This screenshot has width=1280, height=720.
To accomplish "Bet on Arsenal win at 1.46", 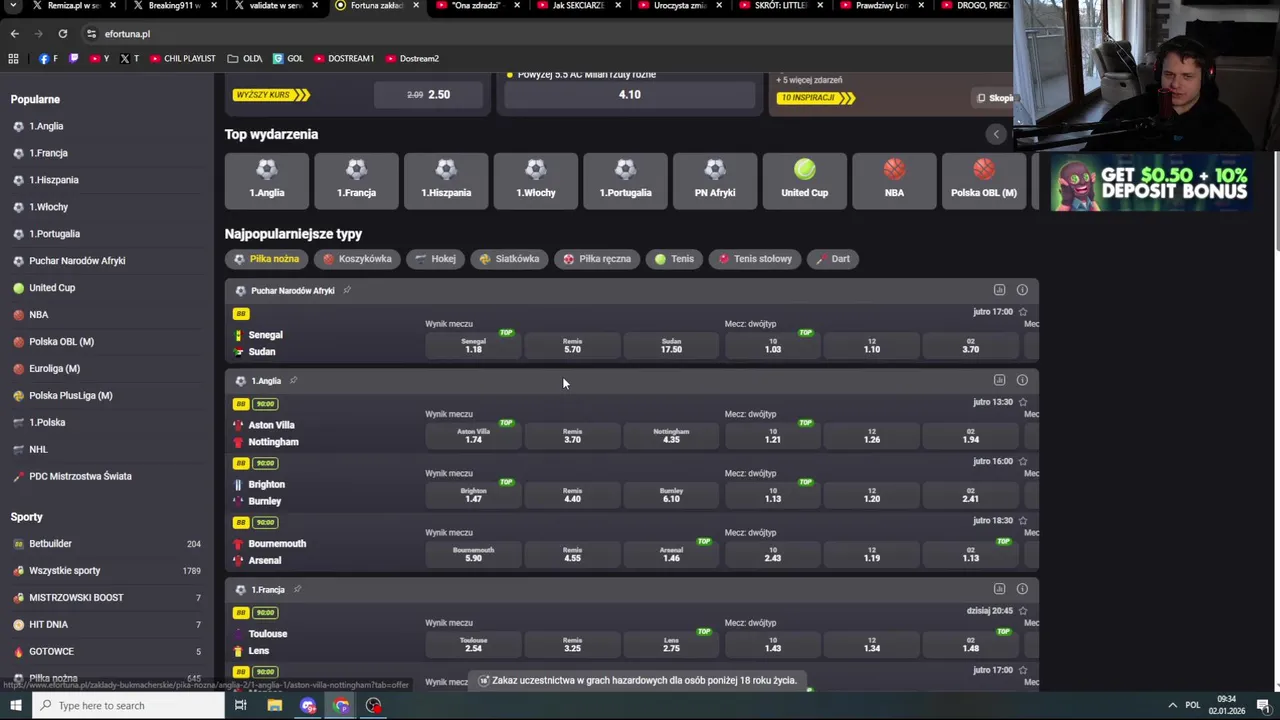I will coord(671,554).
